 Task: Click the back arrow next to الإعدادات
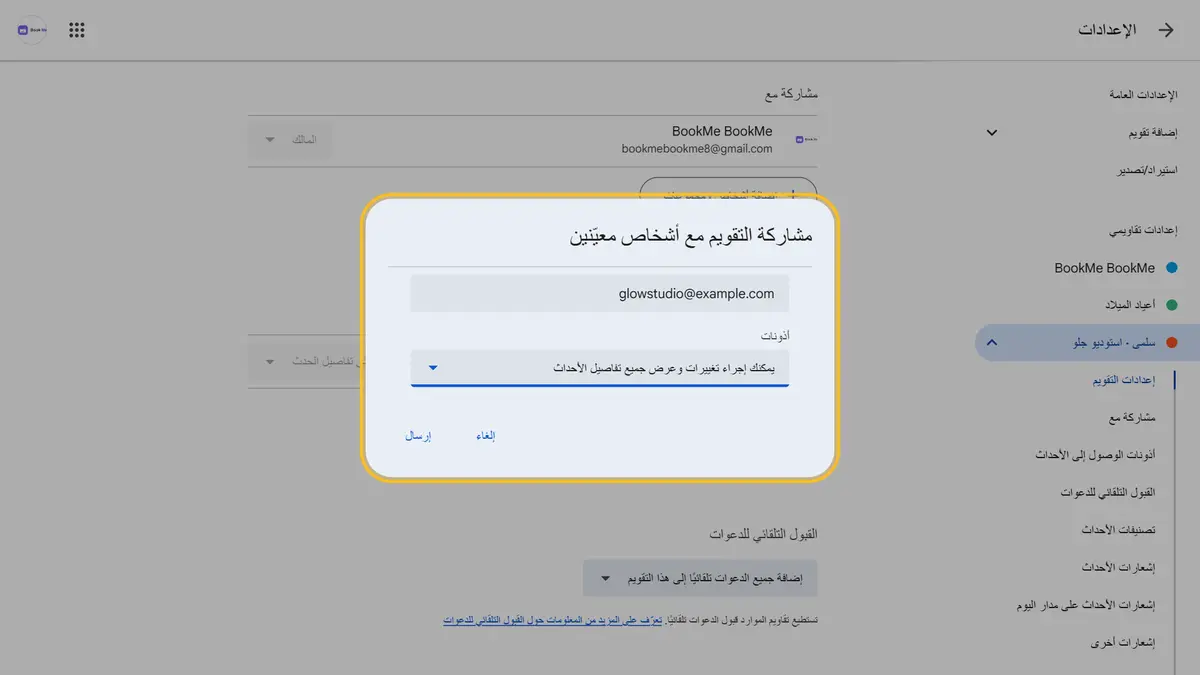1166,30
